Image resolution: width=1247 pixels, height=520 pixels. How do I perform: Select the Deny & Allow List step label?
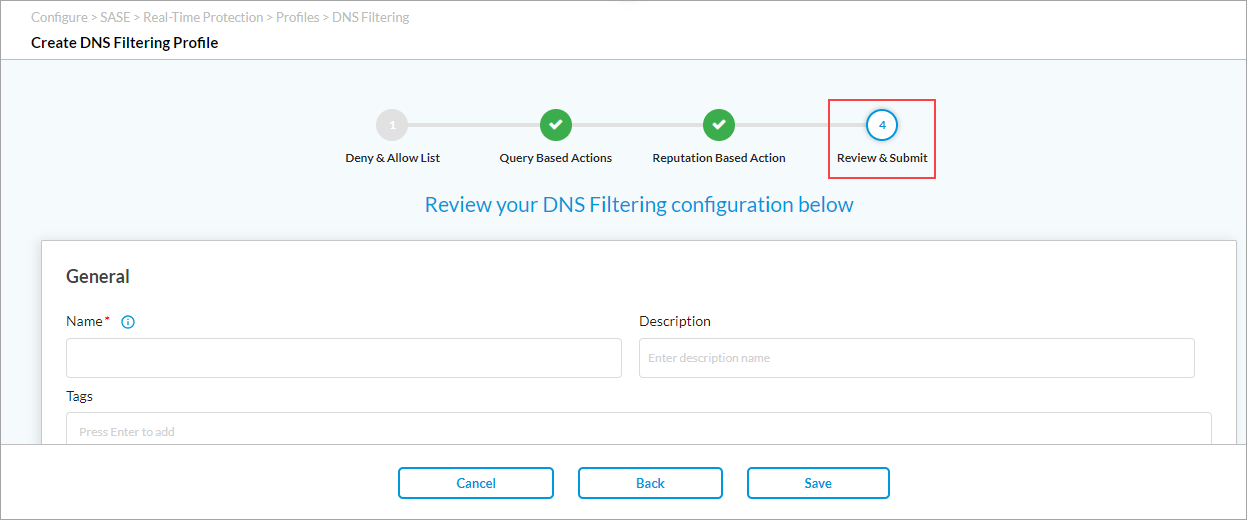coord(392,158)
